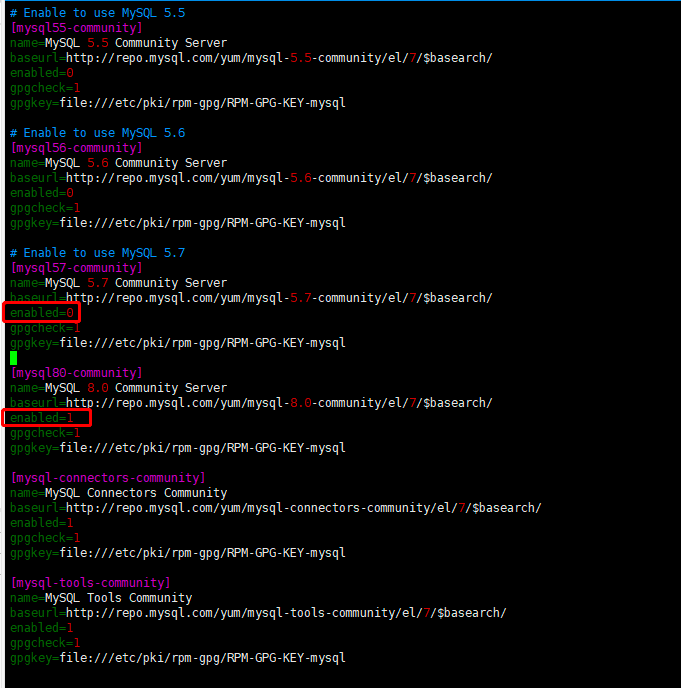The image size is (681, 688).
Task: Select the [mysql57-community] section header
Action: (76, 268)
